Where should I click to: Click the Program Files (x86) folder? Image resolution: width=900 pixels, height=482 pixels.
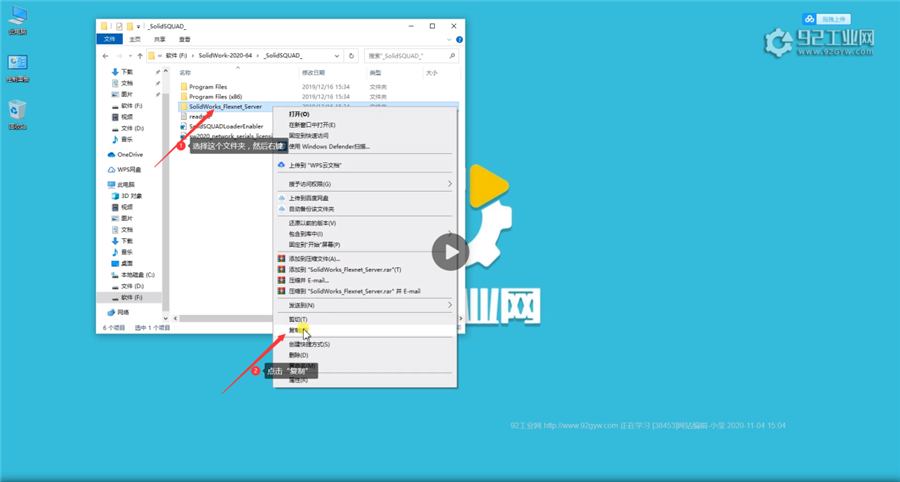211,96
